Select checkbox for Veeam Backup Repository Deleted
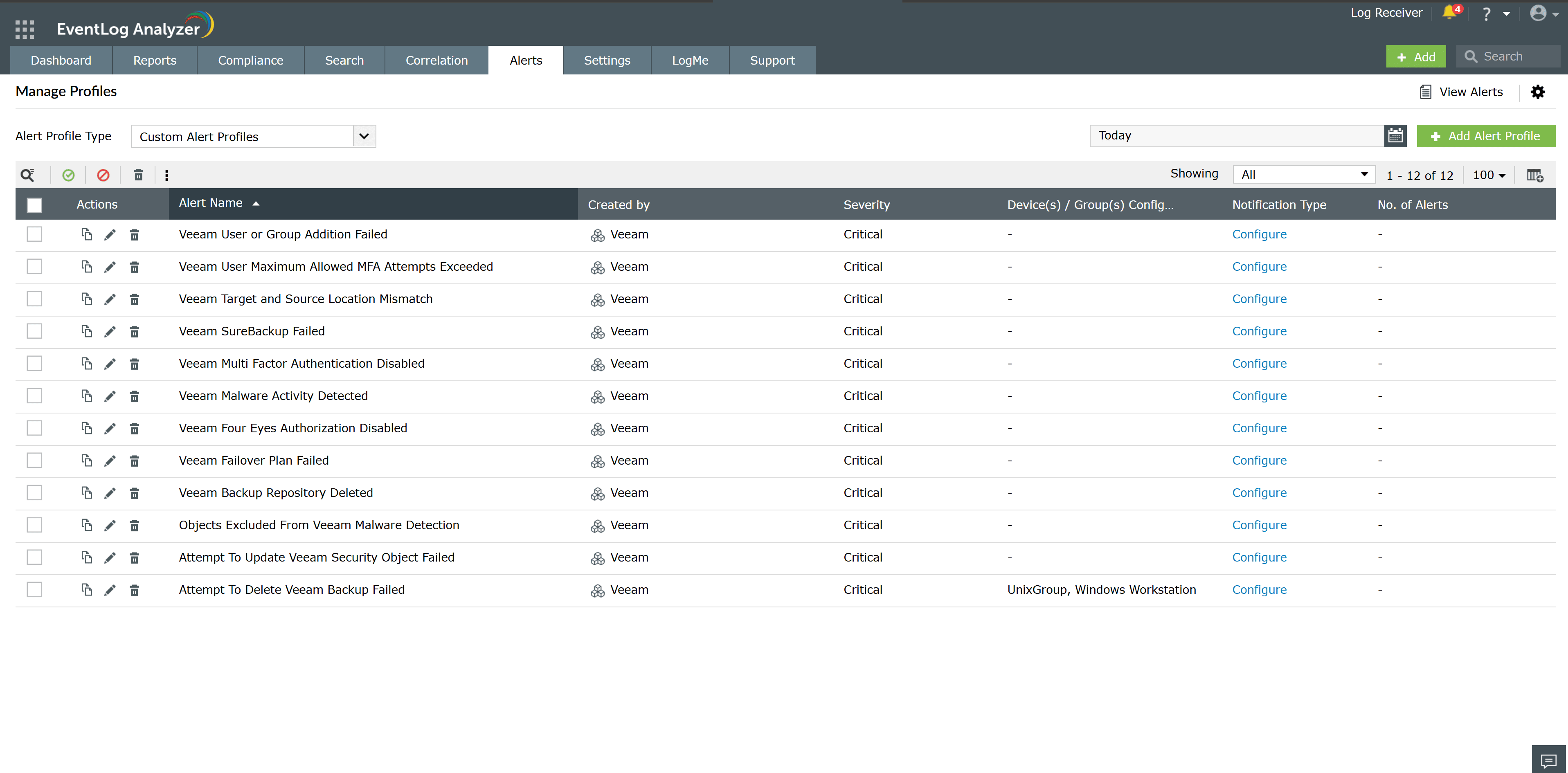Screen dimensions: 1568x773 pos(35,492)
